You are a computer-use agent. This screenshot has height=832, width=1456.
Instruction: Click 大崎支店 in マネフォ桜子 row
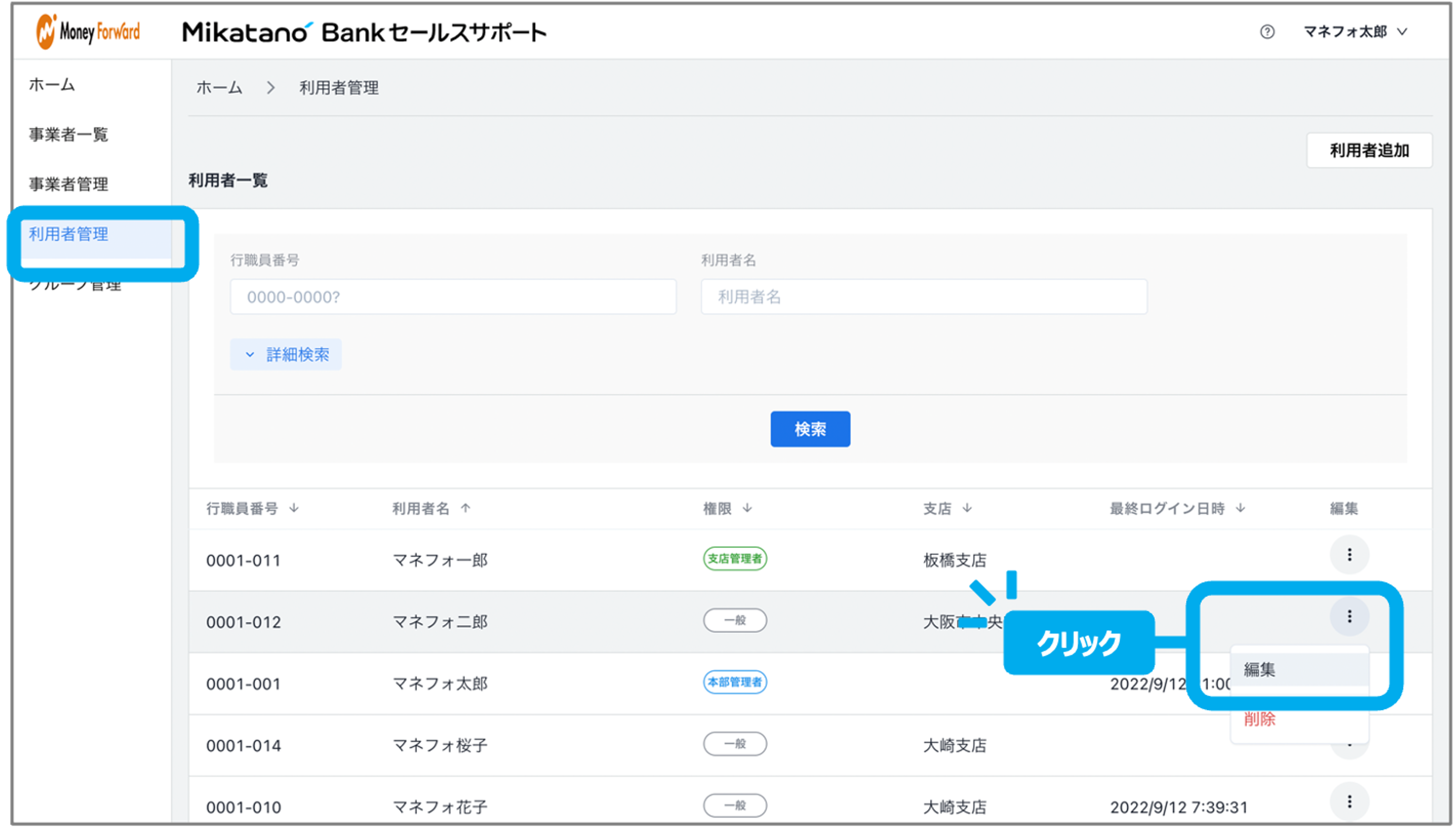pos(955,746)
